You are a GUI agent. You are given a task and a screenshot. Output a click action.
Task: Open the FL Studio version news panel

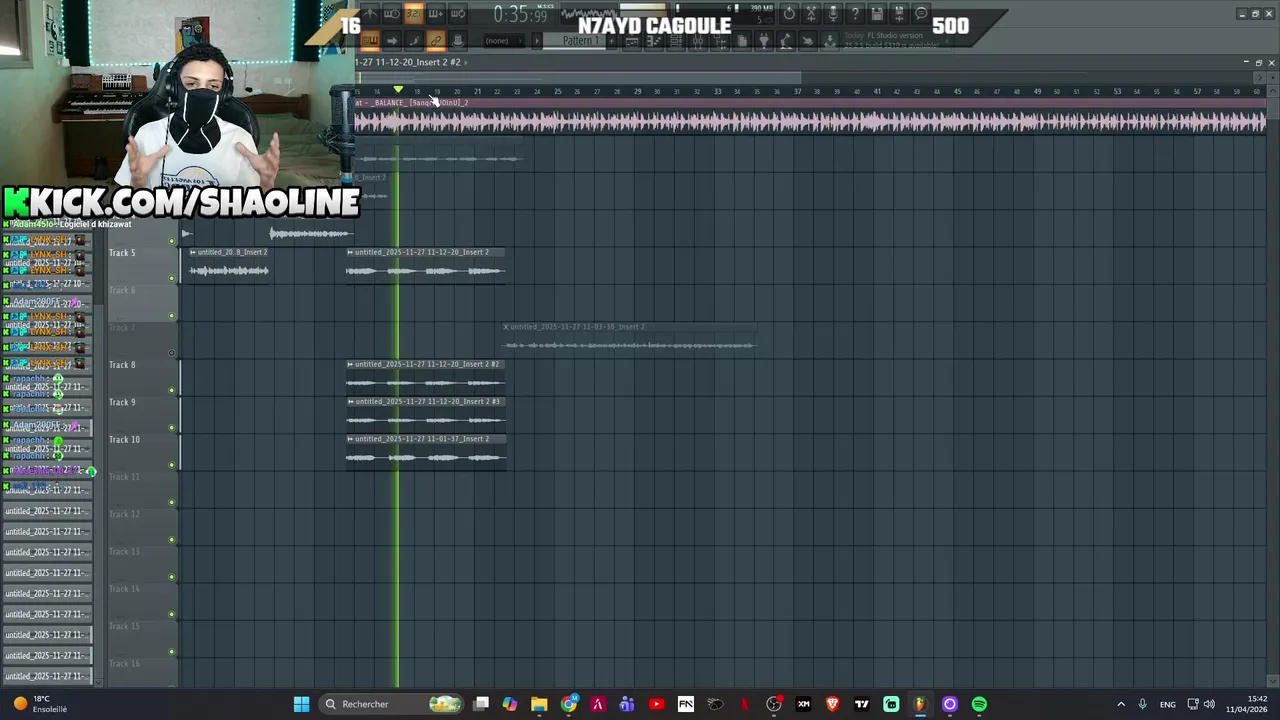pyautogui.click(x=895, y=41)
